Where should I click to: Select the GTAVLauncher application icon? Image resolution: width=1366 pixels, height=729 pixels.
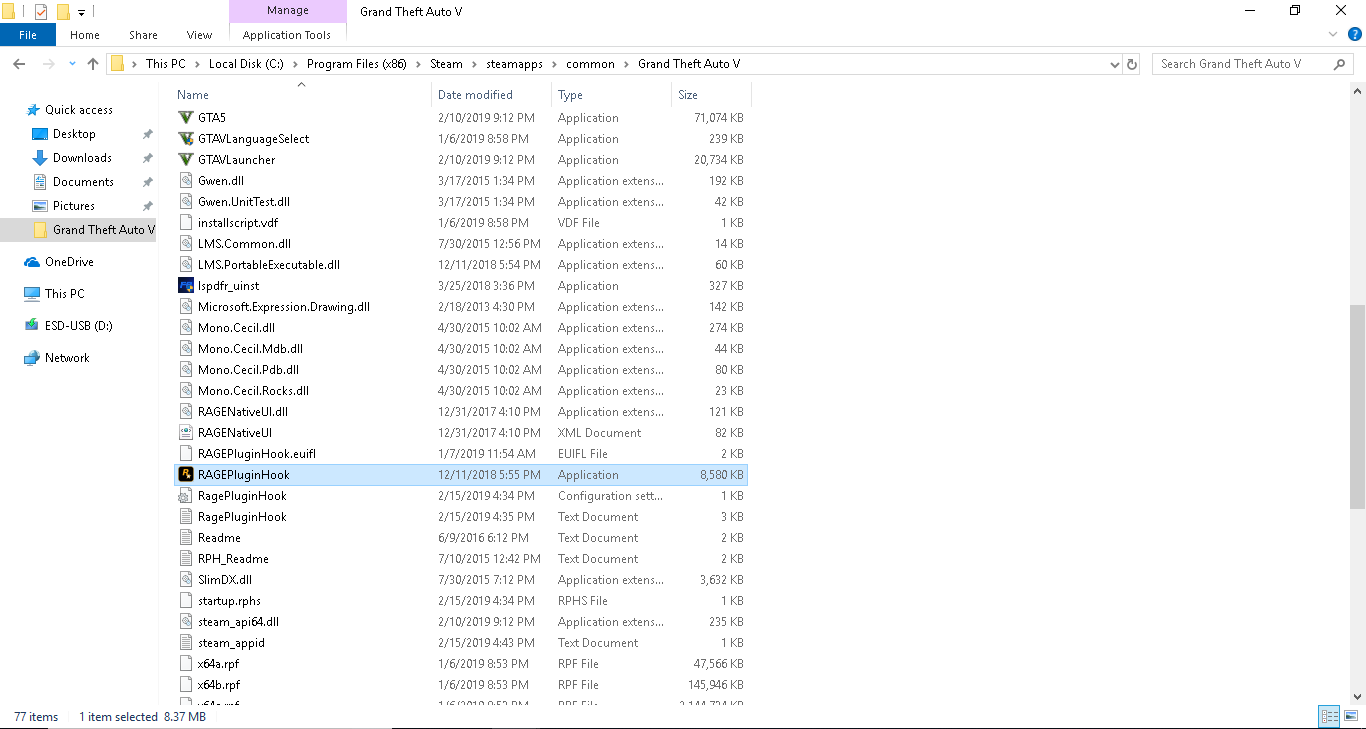pyautogui.click(x=186, y=160)
